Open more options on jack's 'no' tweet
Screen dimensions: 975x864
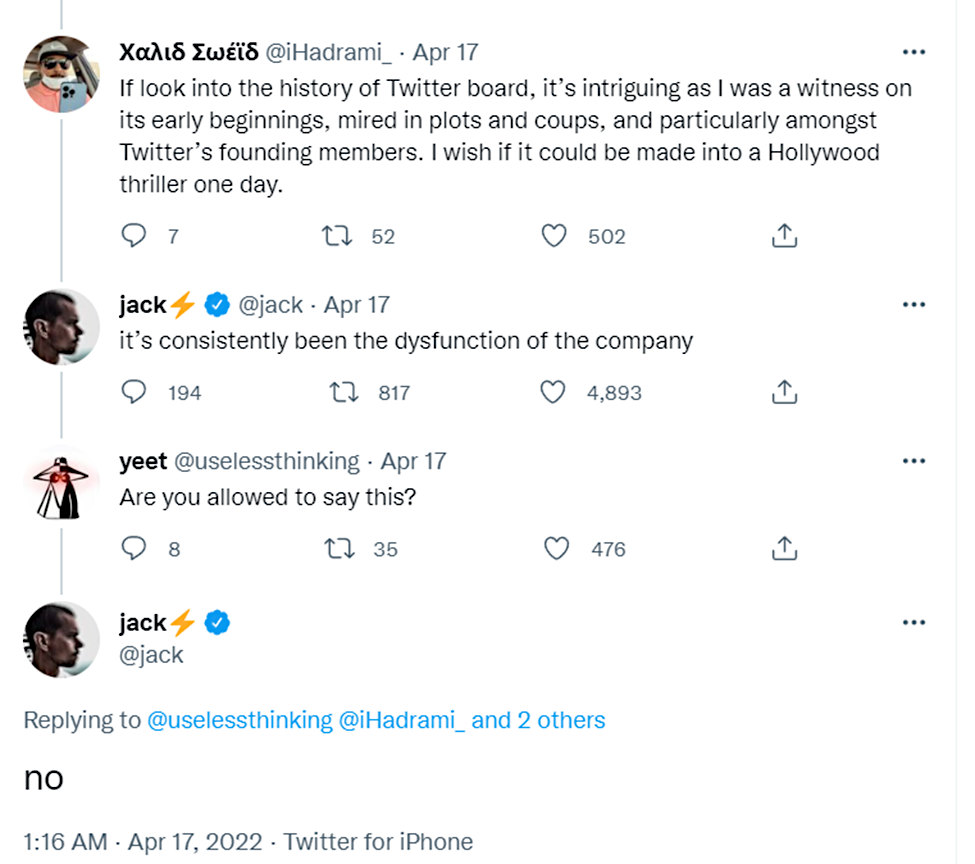click(913, 623)
